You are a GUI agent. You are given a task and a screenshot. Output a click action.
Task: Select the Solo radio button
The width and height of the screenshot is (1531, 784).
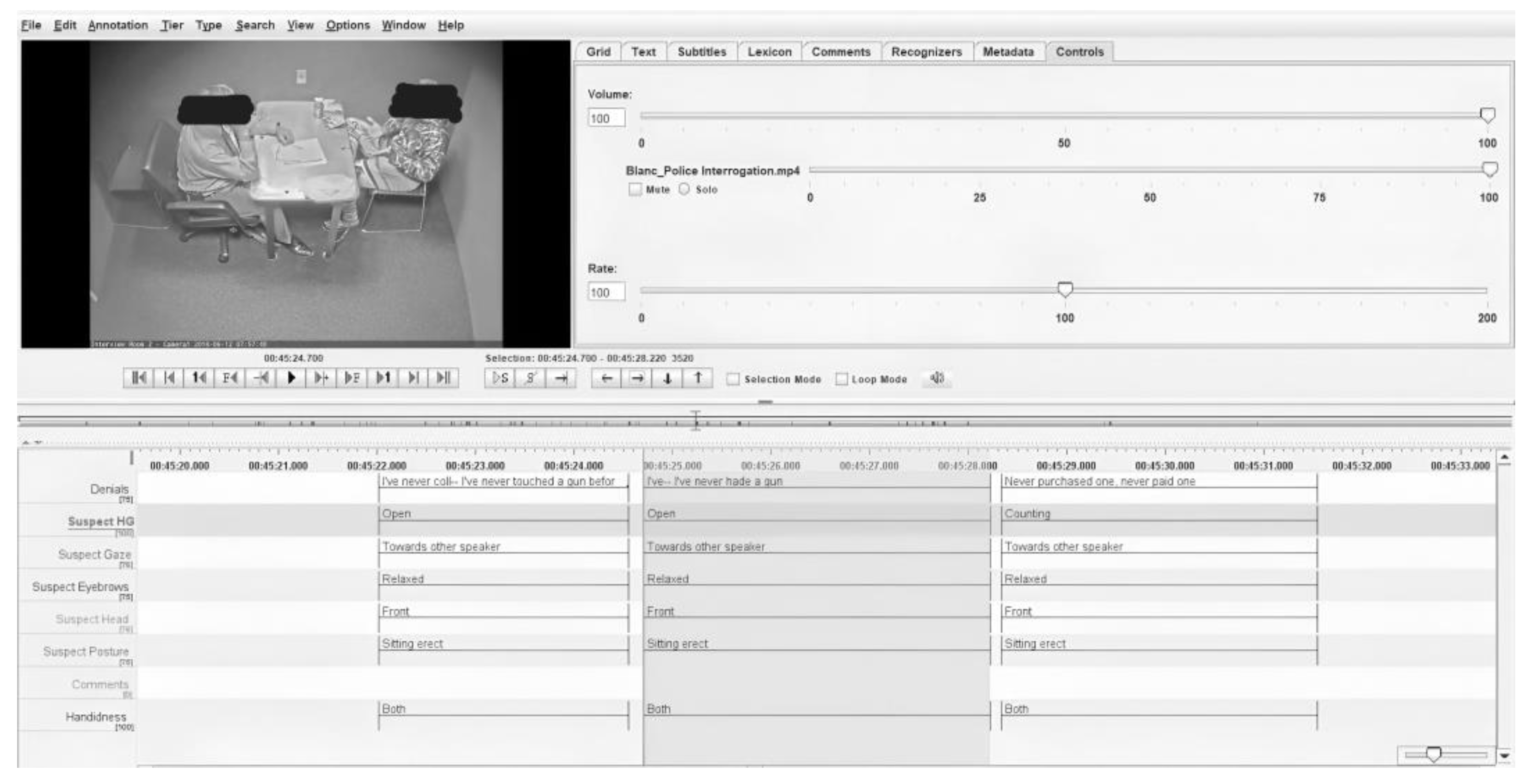[x=685, y=189]
